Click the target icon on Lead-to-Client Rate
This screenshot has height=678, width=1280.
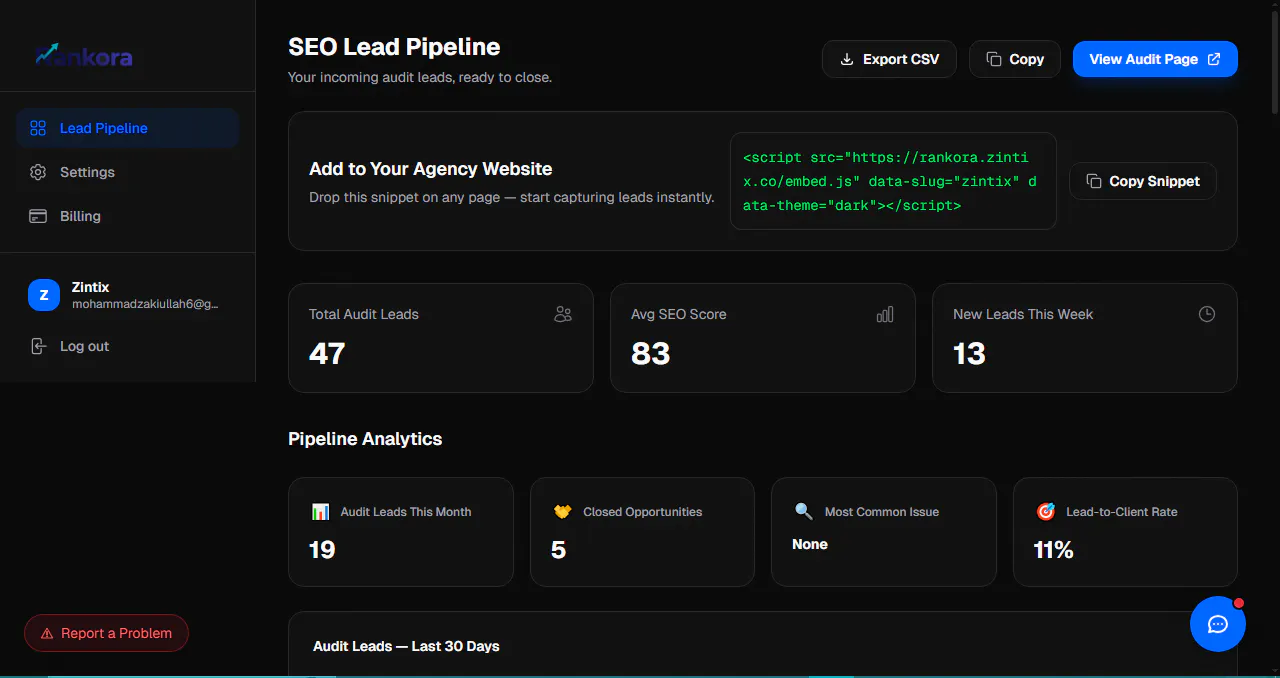(x=1046, y=511)
